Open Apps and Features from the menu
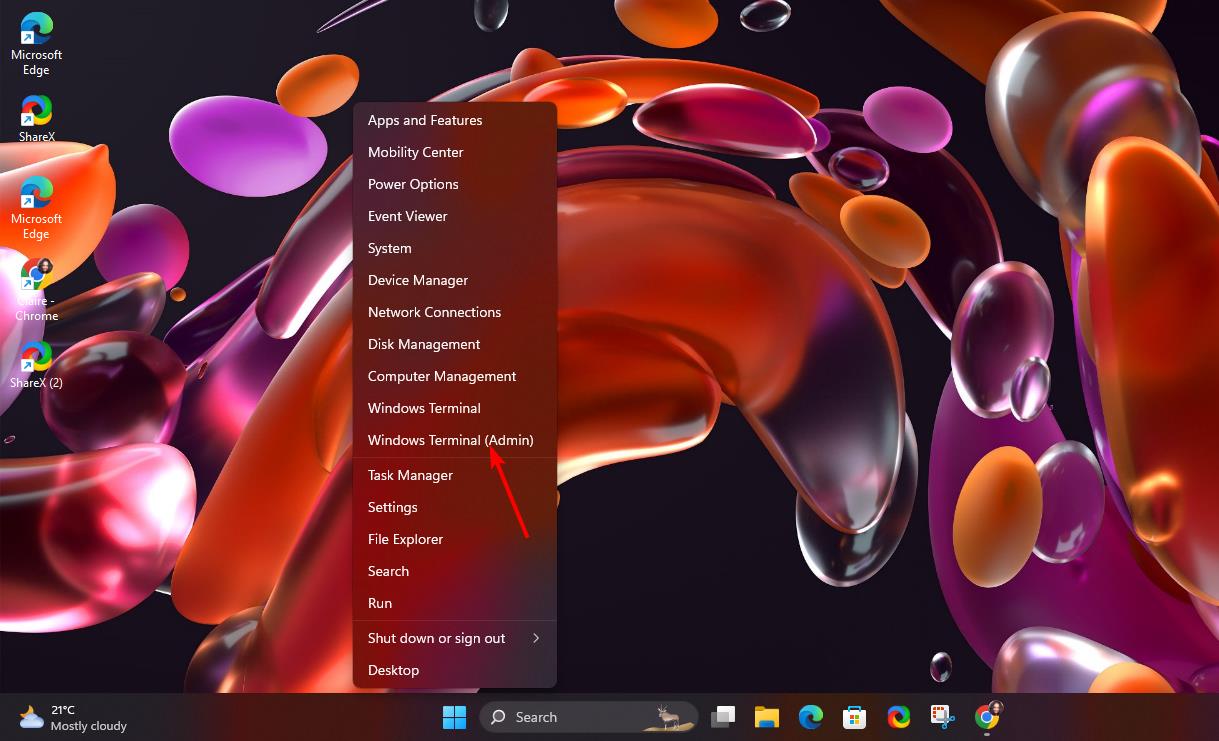1219x741 pixels. coord(455,120)
